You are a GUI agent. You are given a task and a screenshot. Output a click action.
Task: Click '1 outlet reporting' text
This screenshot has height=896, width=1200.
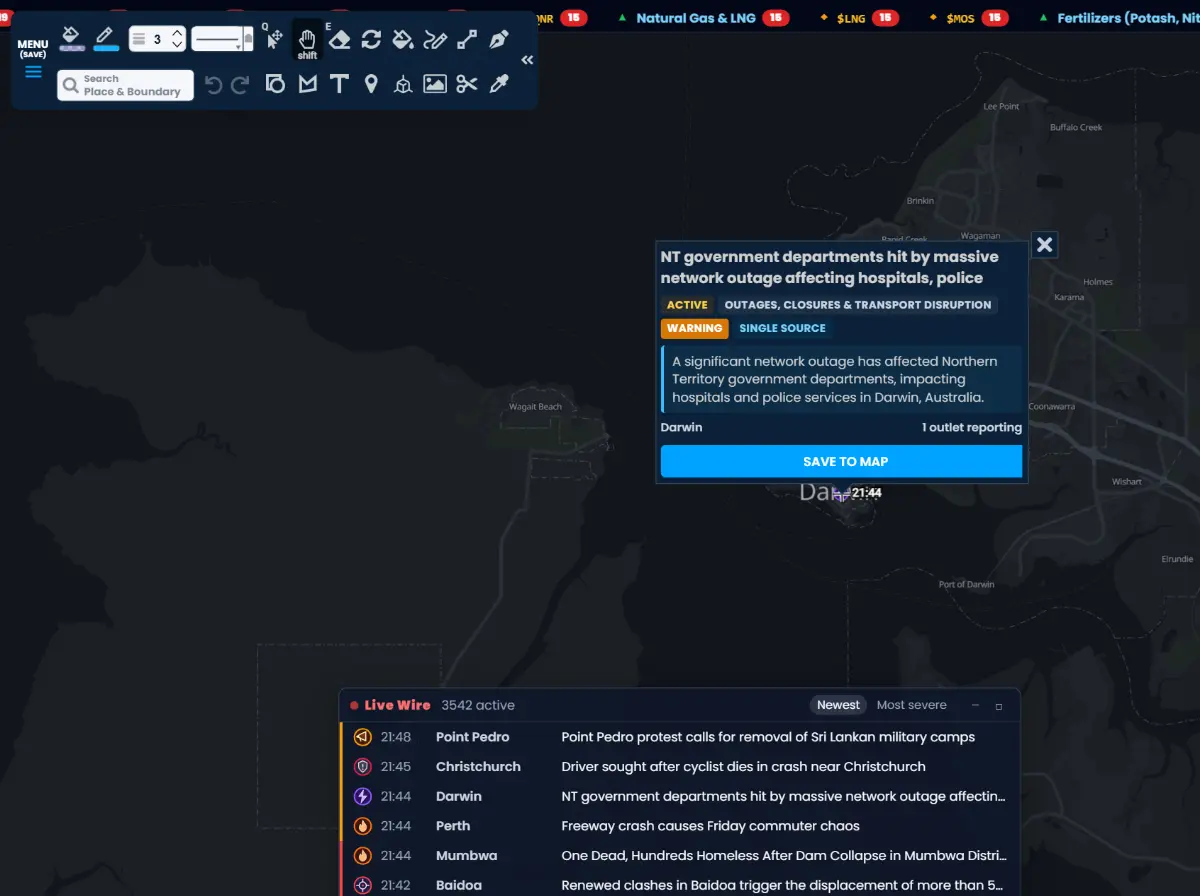pos(972,428)
